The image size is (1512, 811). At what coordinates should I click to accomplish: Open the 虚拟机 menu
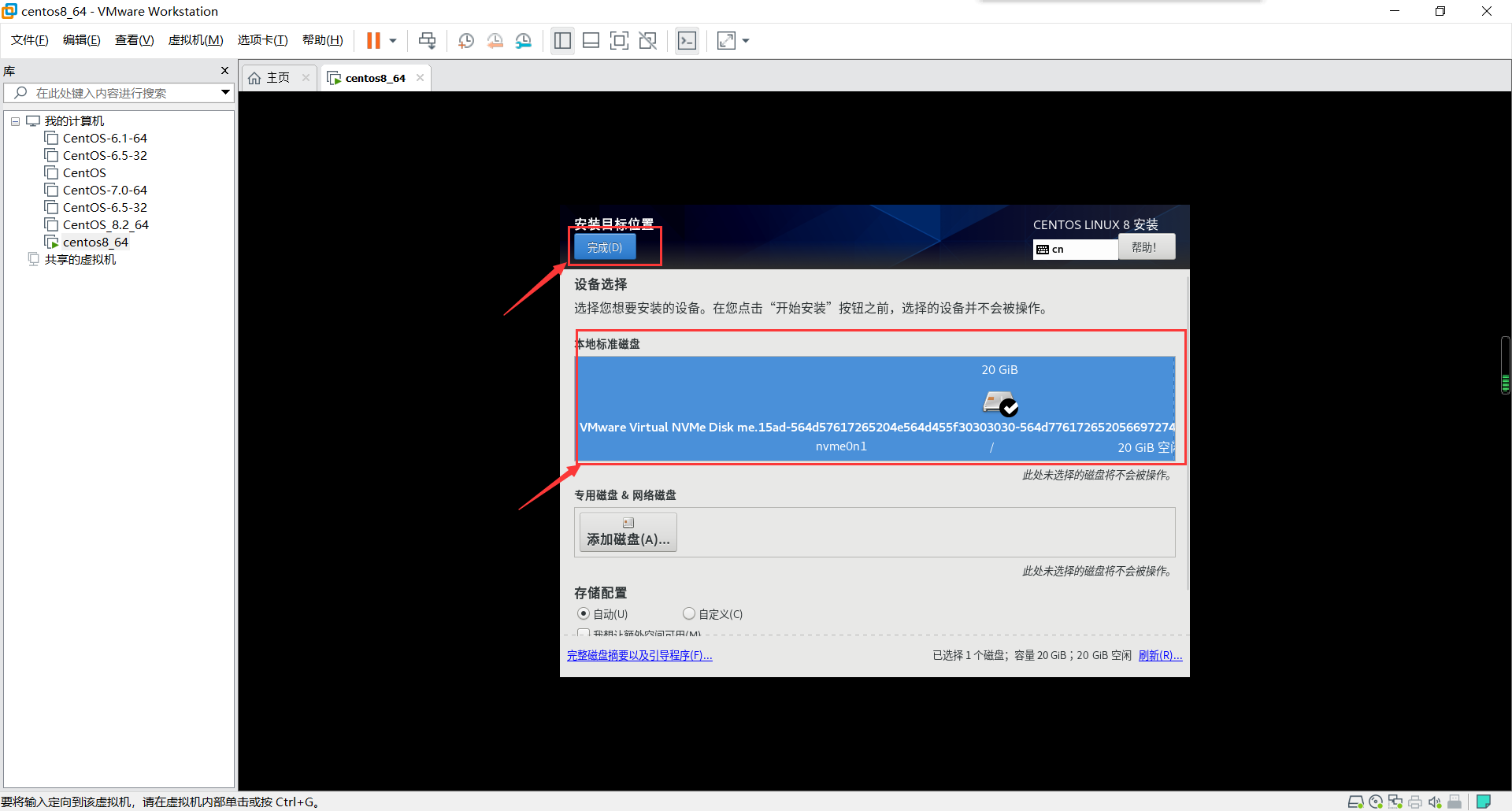(195, 39)
